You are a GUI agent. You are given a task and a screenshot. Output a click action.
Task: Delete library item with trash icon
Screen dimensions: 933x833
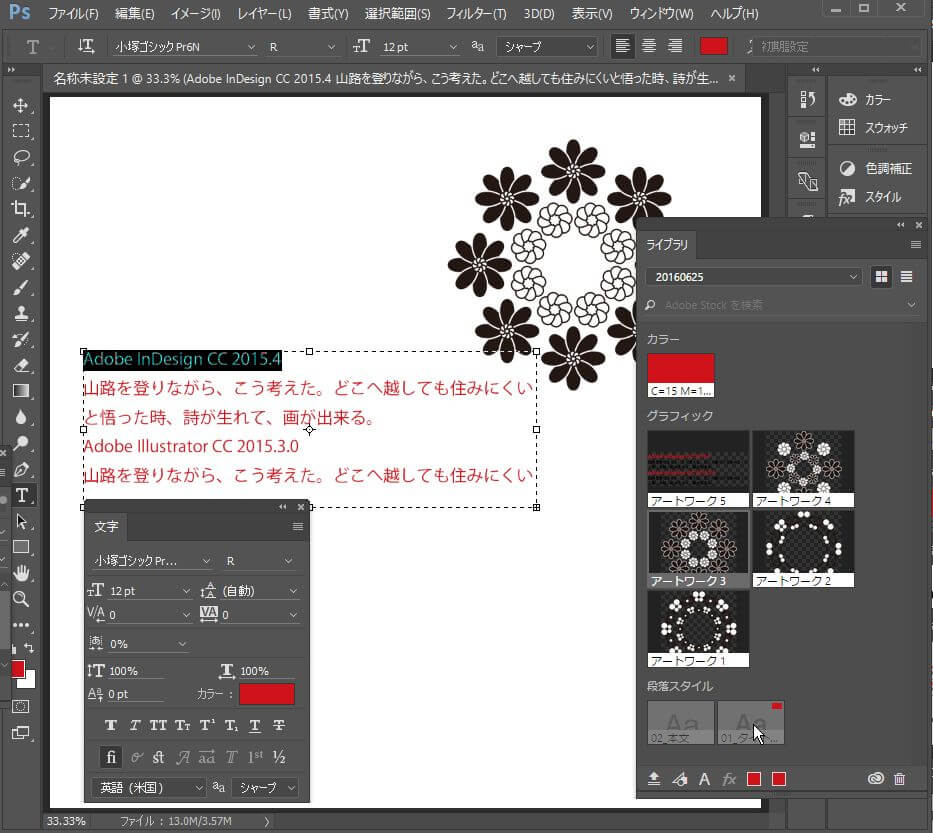tap(900, 779)
